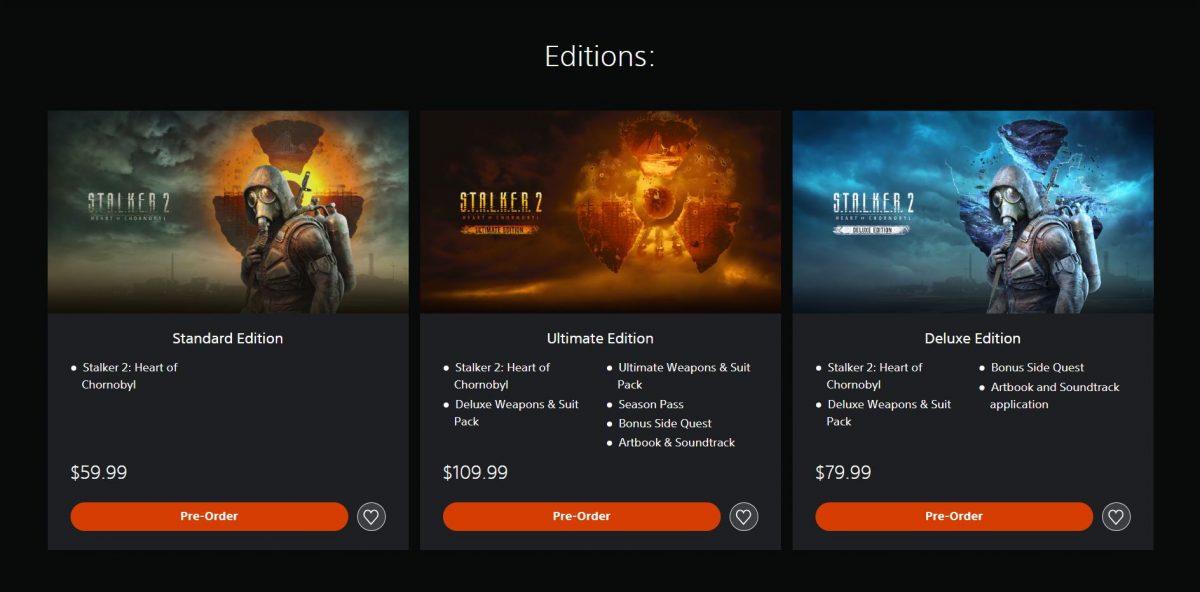The image size is (1200, 592).
Task: Wishlist the Deluxe Edition using heart icon
Action: [x=1116, y=517]
